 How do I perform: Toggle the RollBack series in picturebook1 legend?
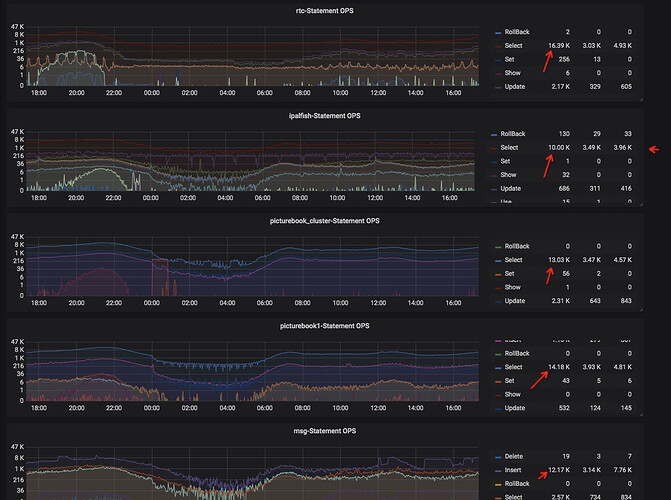pyautogui.click(x=517, y=353)
